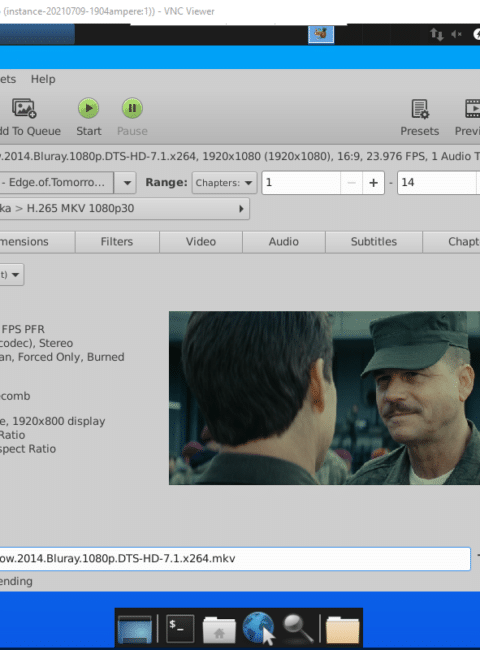Open the Help menu
Image resolution: width=480 pixels, height=650 pixels.
tap(43, 79)
